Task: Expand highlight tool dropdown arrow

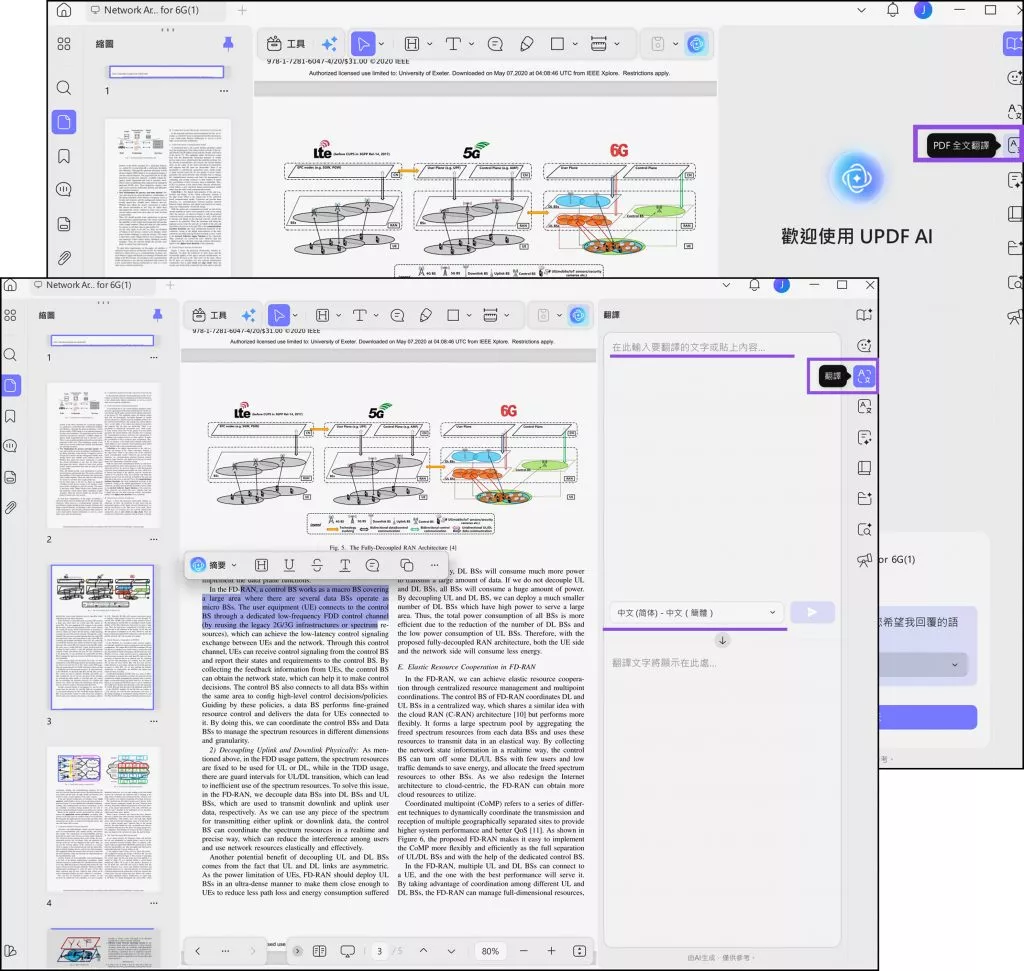Action: click(338, 315)
